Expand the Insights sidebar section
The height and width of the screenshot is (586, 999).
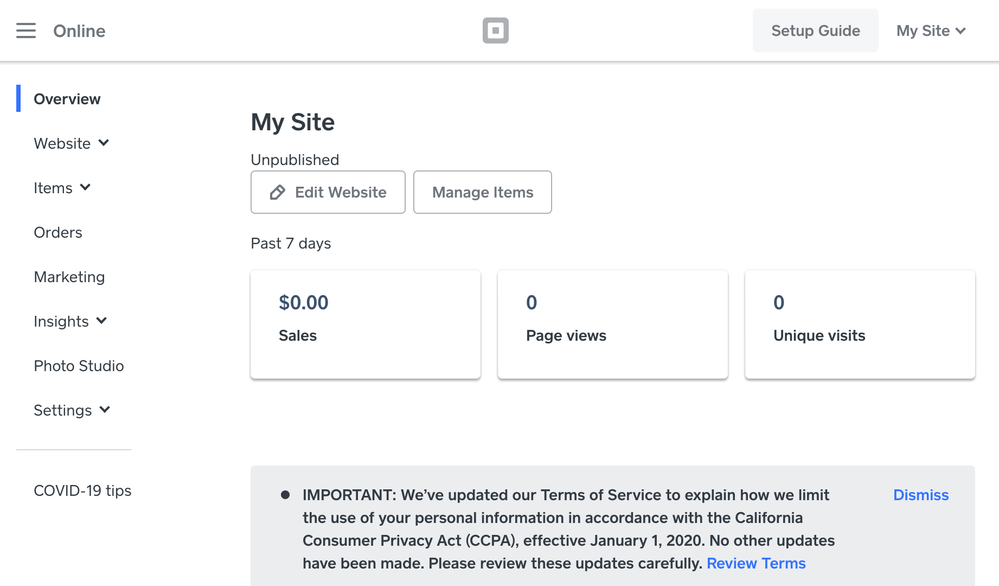70,321
